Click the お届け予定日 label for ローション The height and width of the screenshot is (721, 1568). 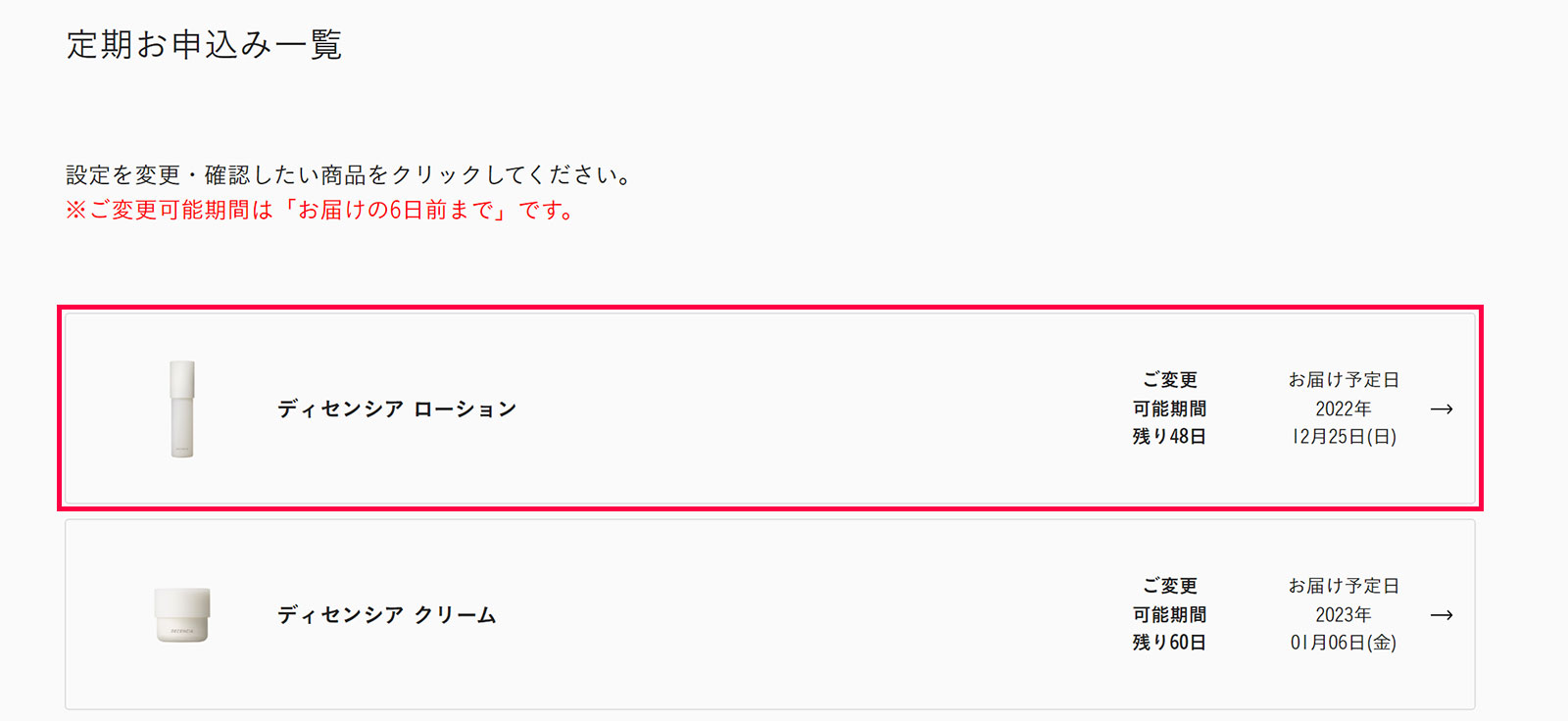(x=1344, y=379)
